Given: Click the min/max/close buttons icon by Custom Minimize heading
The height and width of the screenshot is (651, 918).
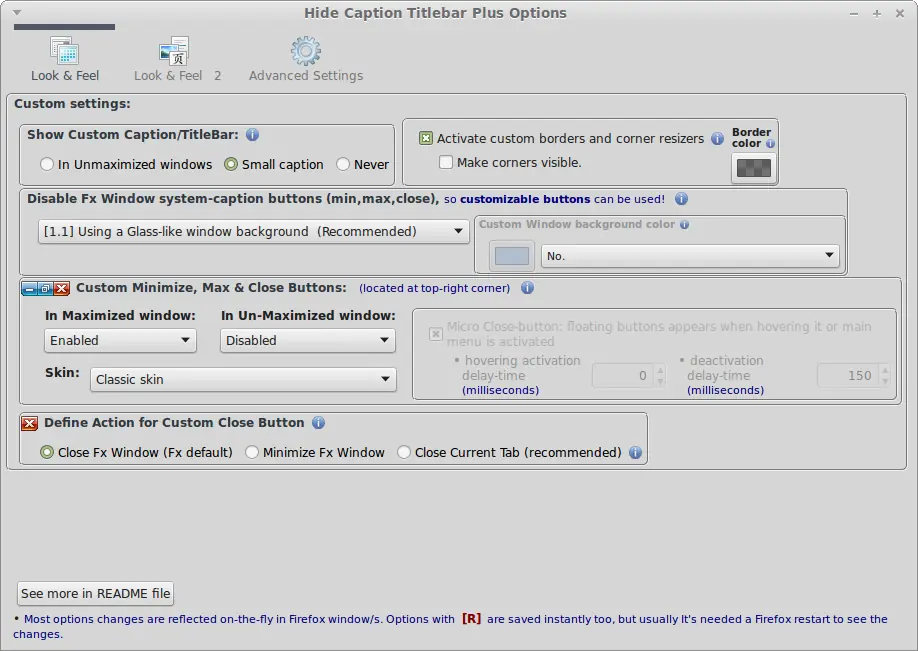Looking at the screenshot, I should tap(46, 288).
